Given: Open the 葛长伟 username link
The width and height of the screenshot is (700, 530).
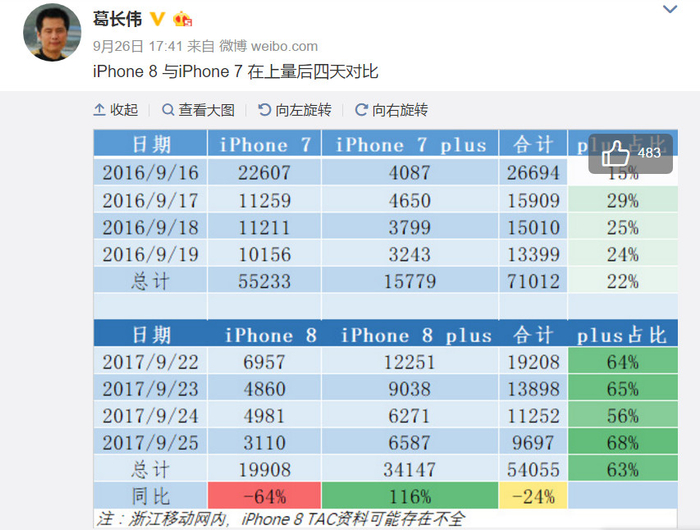Looking at the screenshot, I should [x=117, y=19].
